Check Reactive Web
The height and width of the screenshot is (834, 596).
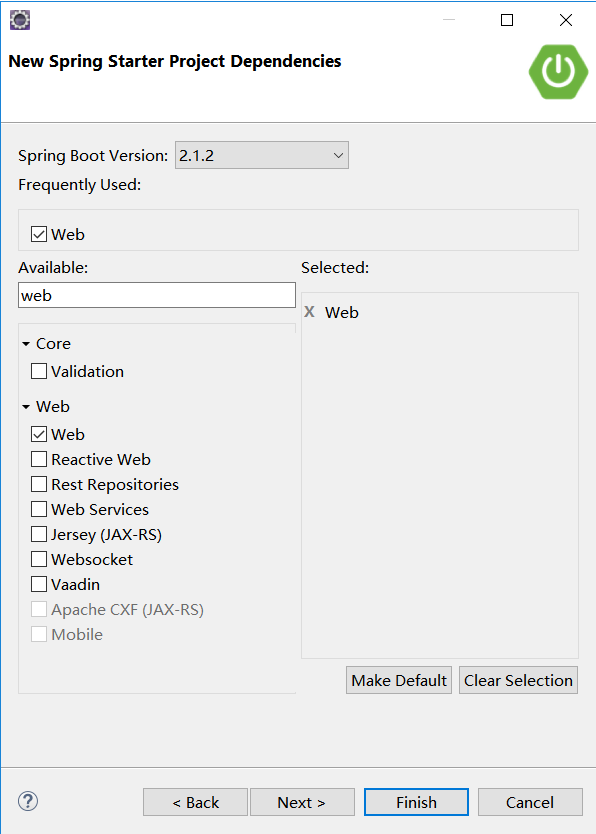tap(38, 459)
